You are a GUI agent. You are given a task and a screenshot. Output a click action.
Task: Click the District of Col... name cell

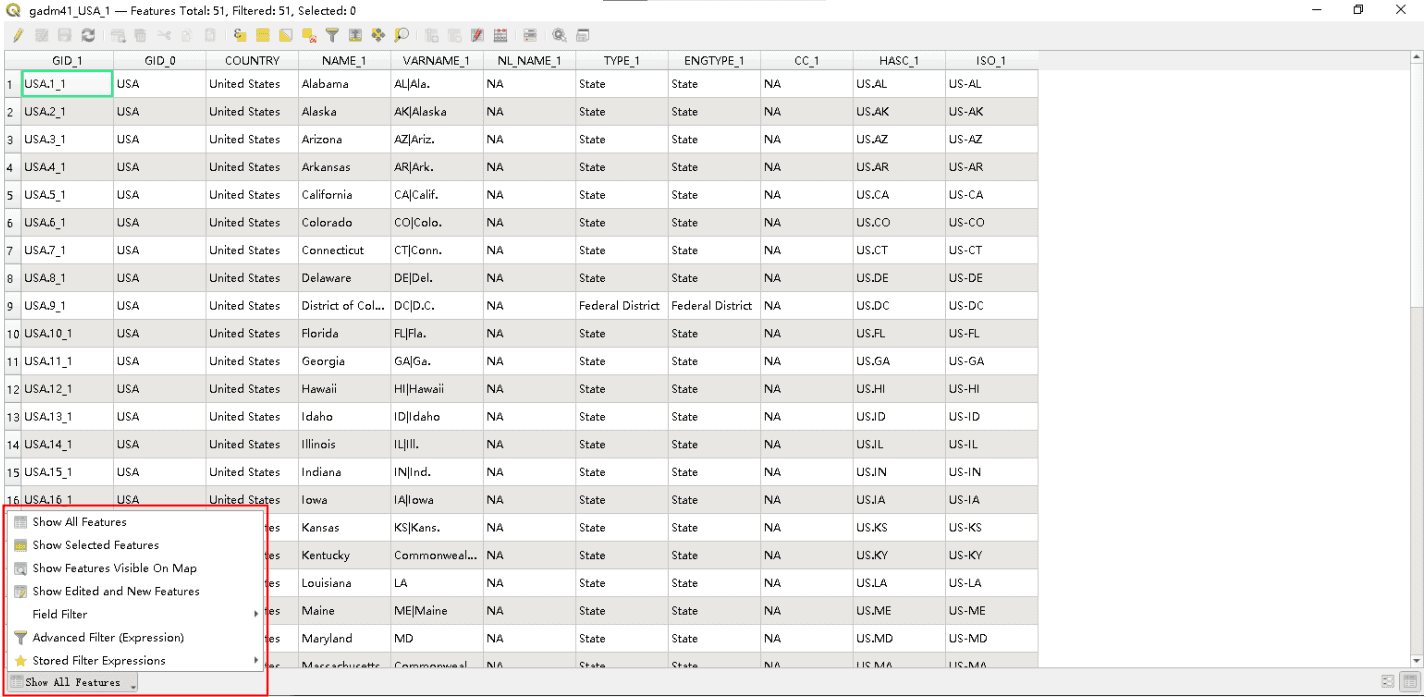click(x=344, y=306)
